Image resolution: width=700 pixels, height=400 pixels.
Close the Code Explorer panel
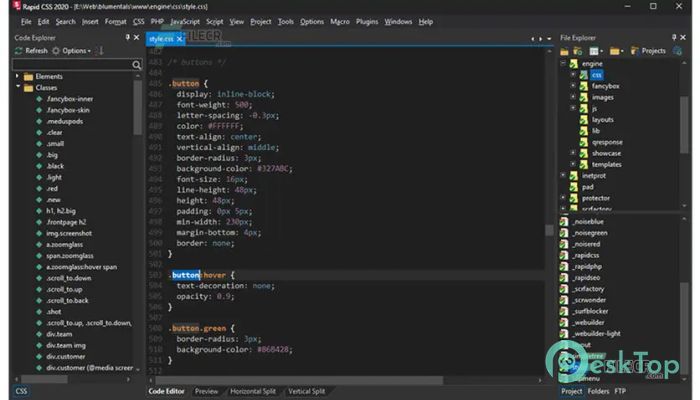[137, 38]
